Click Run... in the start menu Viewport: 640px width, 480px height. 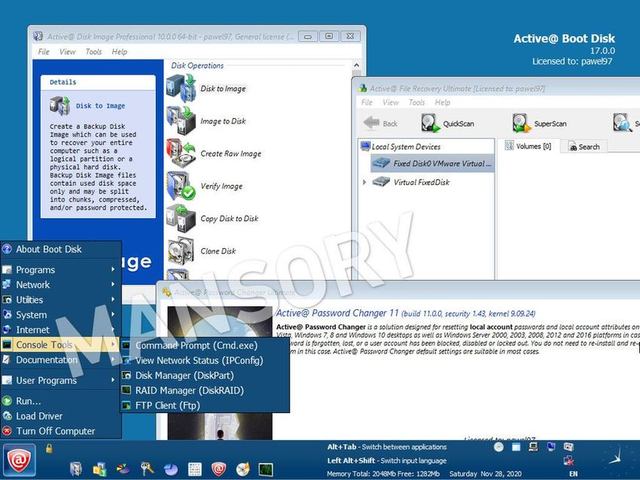(x=60, y=401)
